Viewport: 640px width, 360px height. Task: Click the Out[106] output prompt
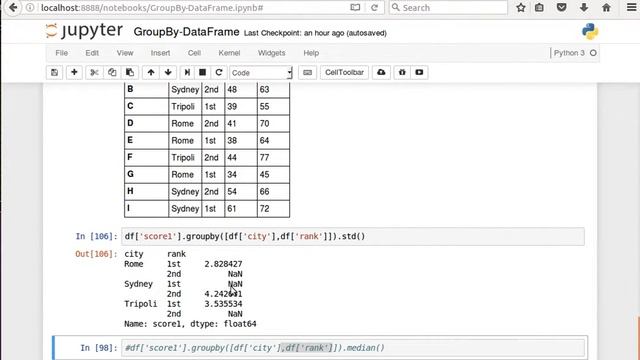pos(96,254)
